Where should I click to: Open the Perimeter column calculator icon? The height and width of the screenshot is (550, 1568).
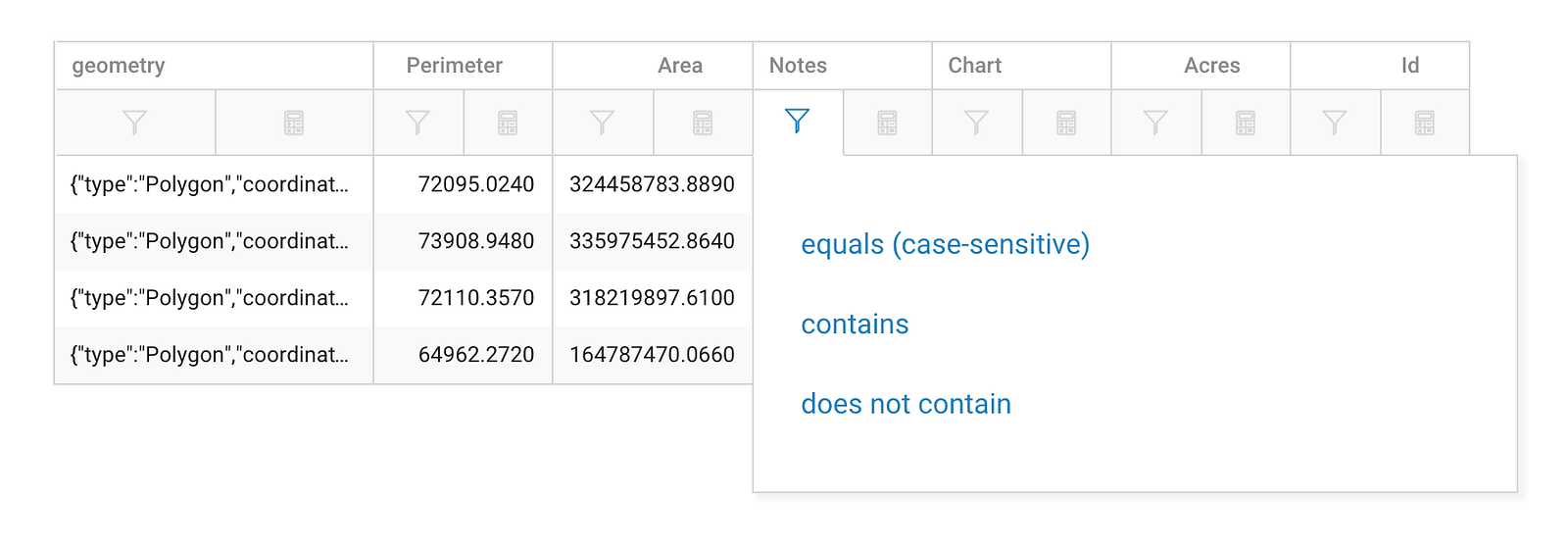click(x=508, y=123)
